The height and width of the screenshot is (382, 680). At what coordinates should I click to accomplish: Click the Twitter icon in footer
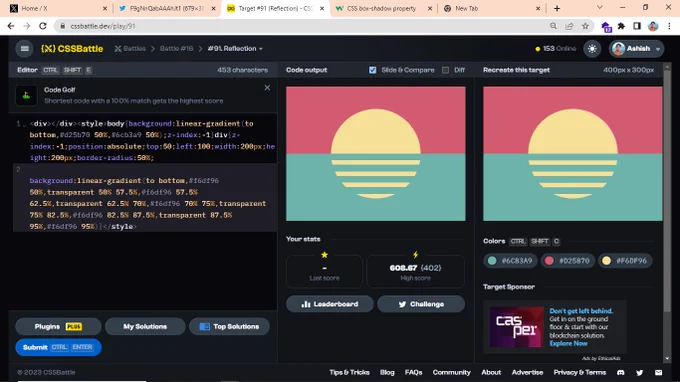pos(639,372)
